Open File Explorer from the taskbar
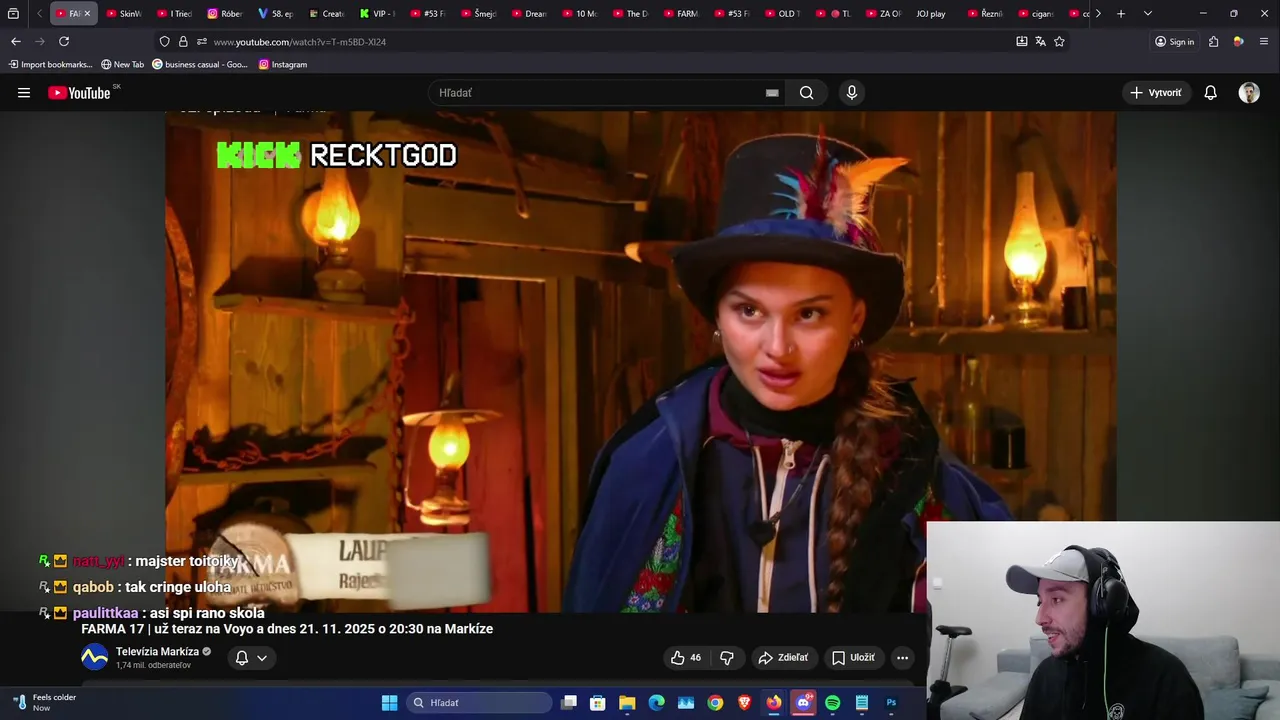The image size is (1280, 720). click(627, 703)
